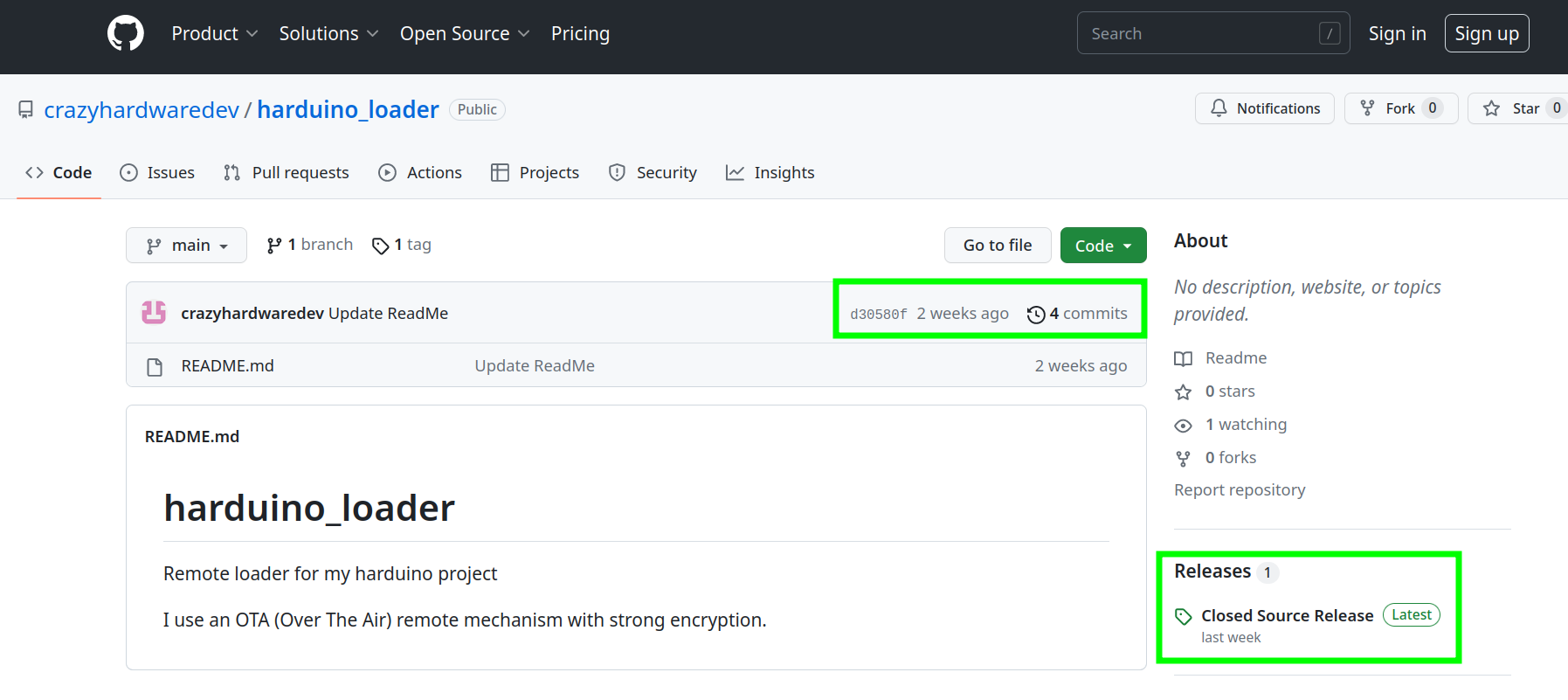Click the Go to file button
This screenshot has width=1568, height=700.
998,246
